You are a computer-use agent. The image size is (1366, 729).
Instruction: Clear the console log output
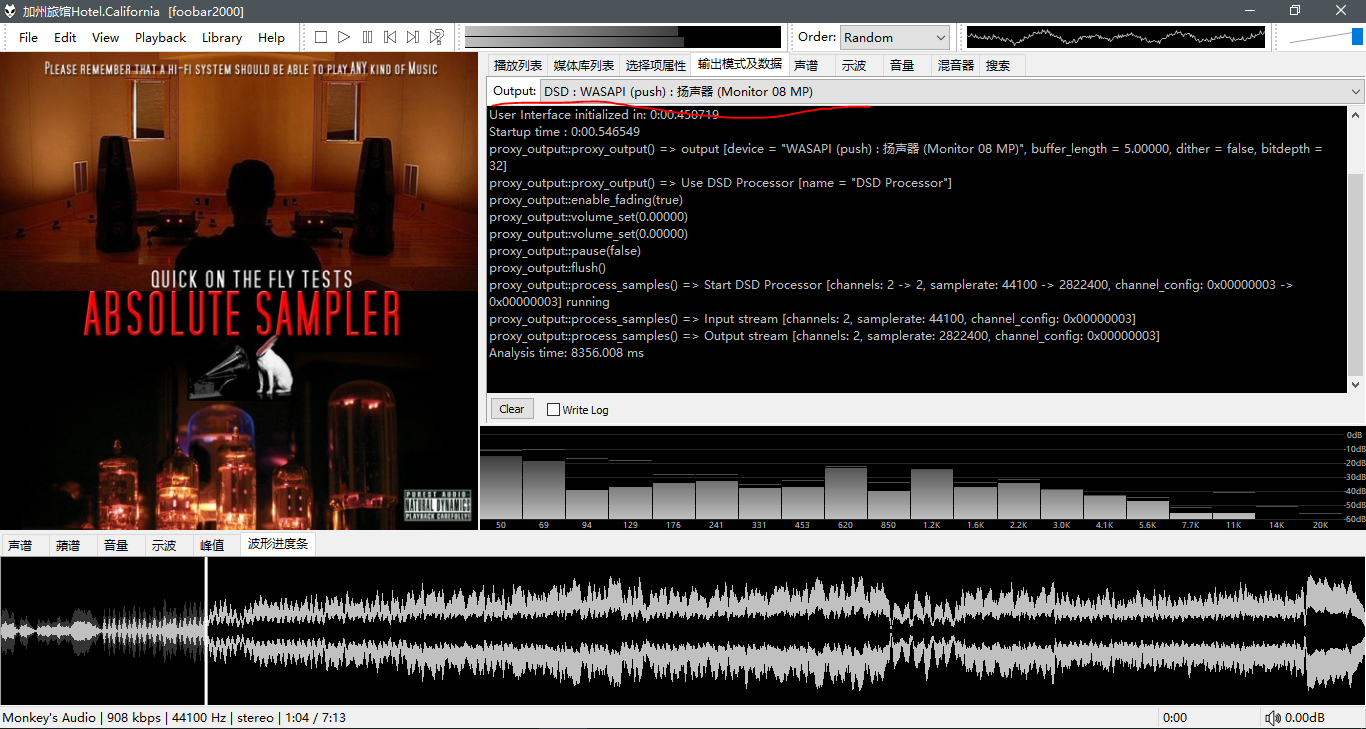click(511, 409)
